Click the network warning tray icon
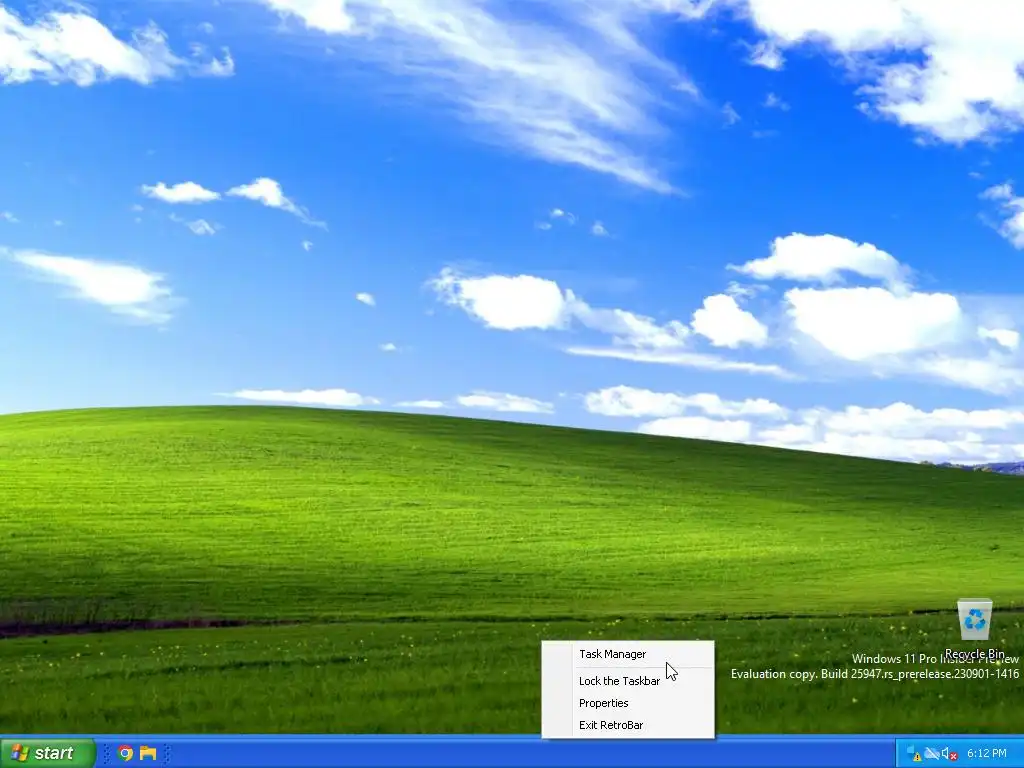The height and width of the screenshot is (768, 1024). pos(915,754)
